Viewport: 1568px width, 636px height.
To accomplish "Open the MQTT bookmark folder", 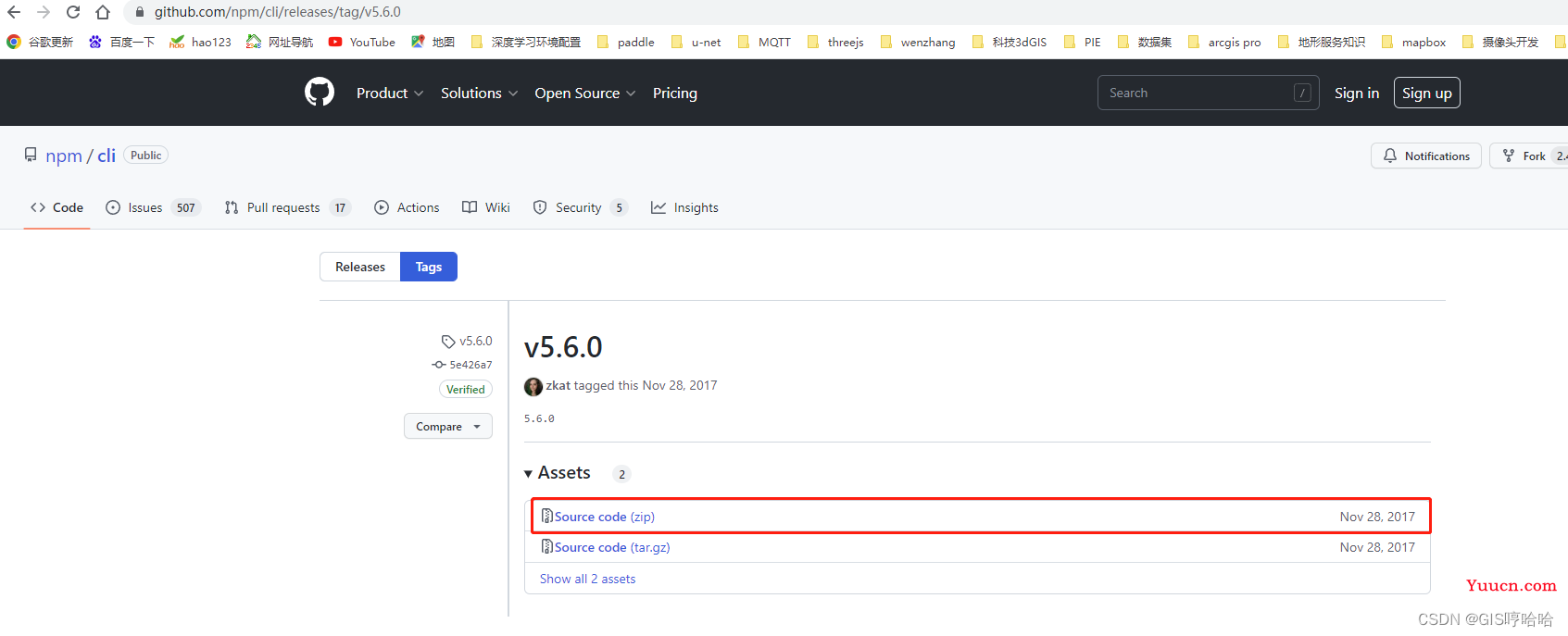I will click(x=765, y=42).
